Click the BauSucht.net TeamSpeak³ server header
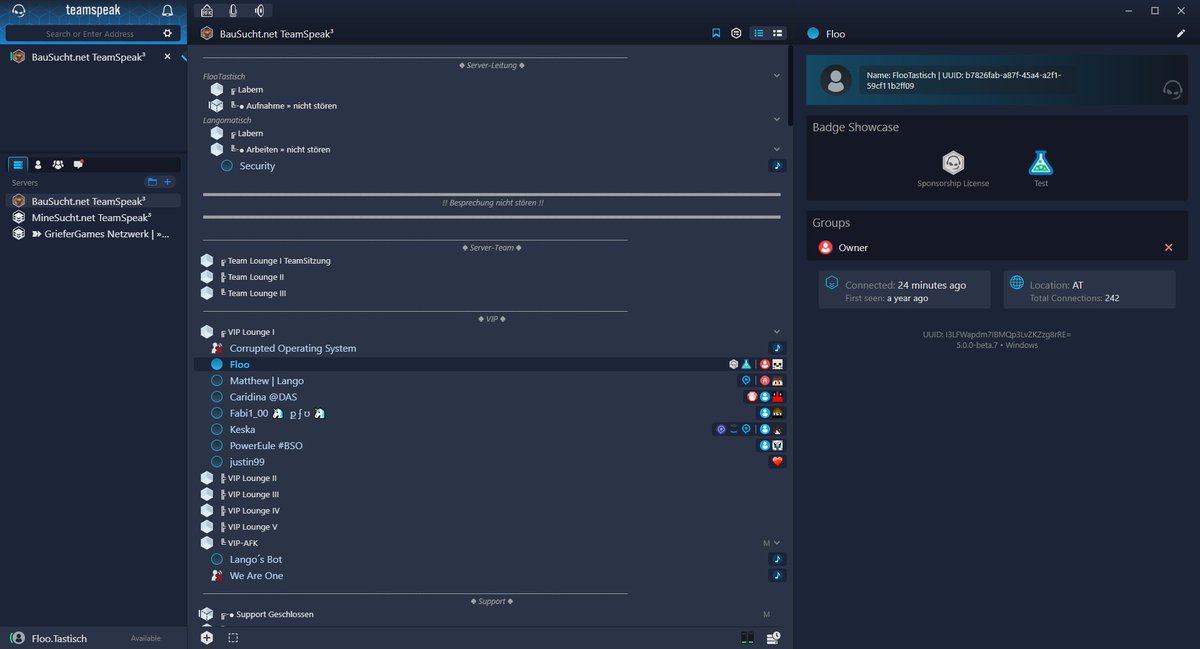Screen dimensions: 1200x649 (x=265, y=33)
